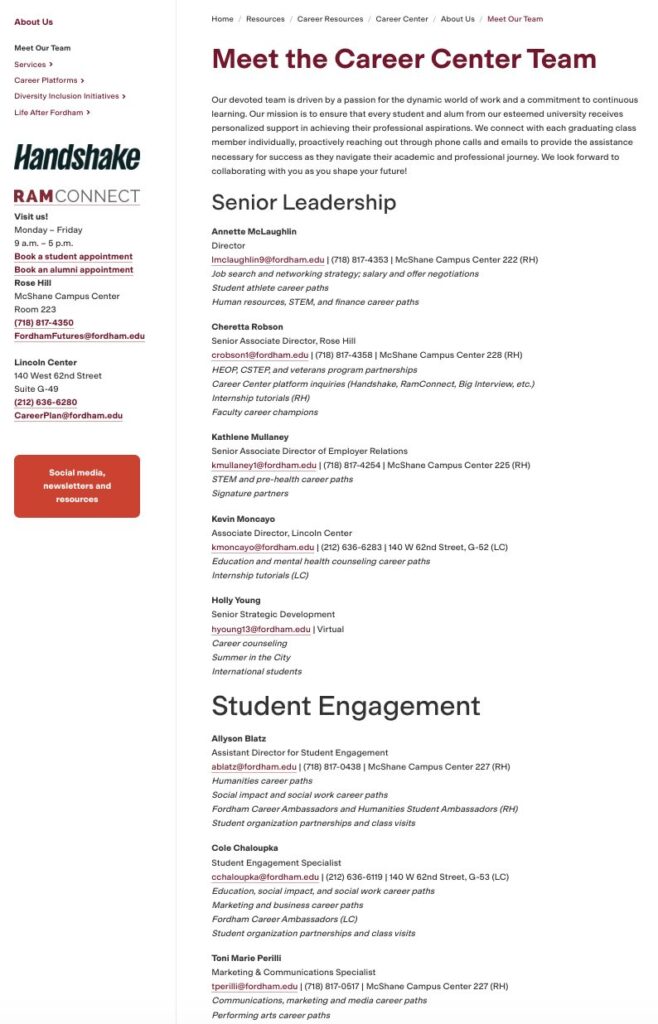Click Cole Chaloupka's cchaloupka@fordham.edu email
This screenshot has width=658, height=1024.
point(265,877)
